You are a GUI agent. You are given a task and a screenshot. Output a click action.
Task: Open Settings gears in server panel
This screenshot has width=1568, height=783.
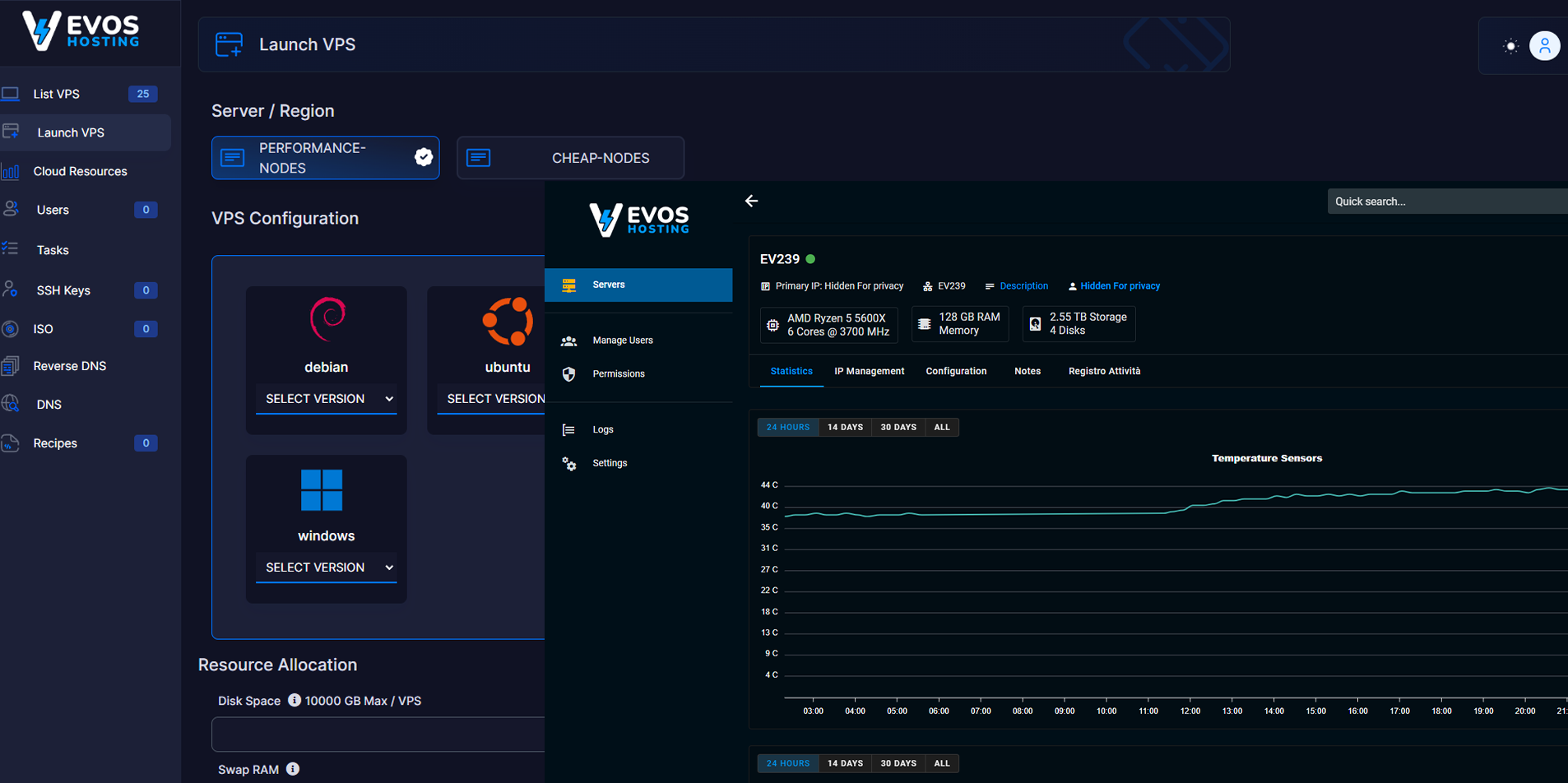coord(568,464)
